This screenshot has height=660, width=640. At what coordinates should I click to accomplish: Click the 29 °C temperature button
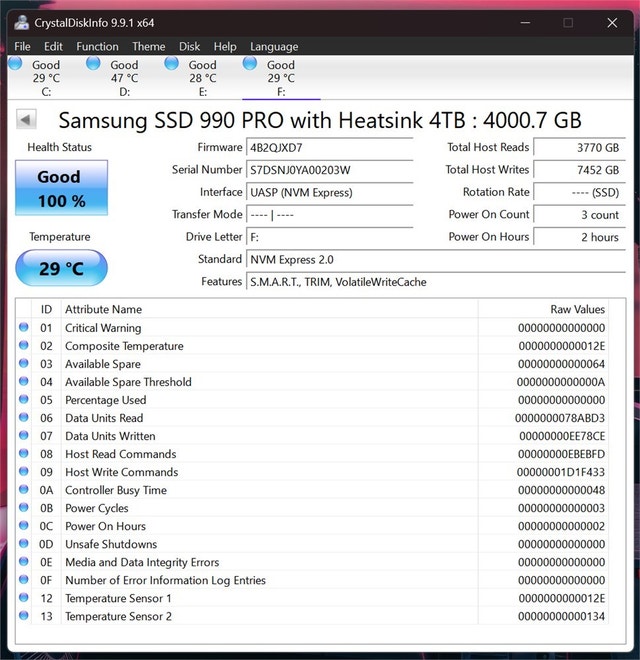[x=61, y=268]
